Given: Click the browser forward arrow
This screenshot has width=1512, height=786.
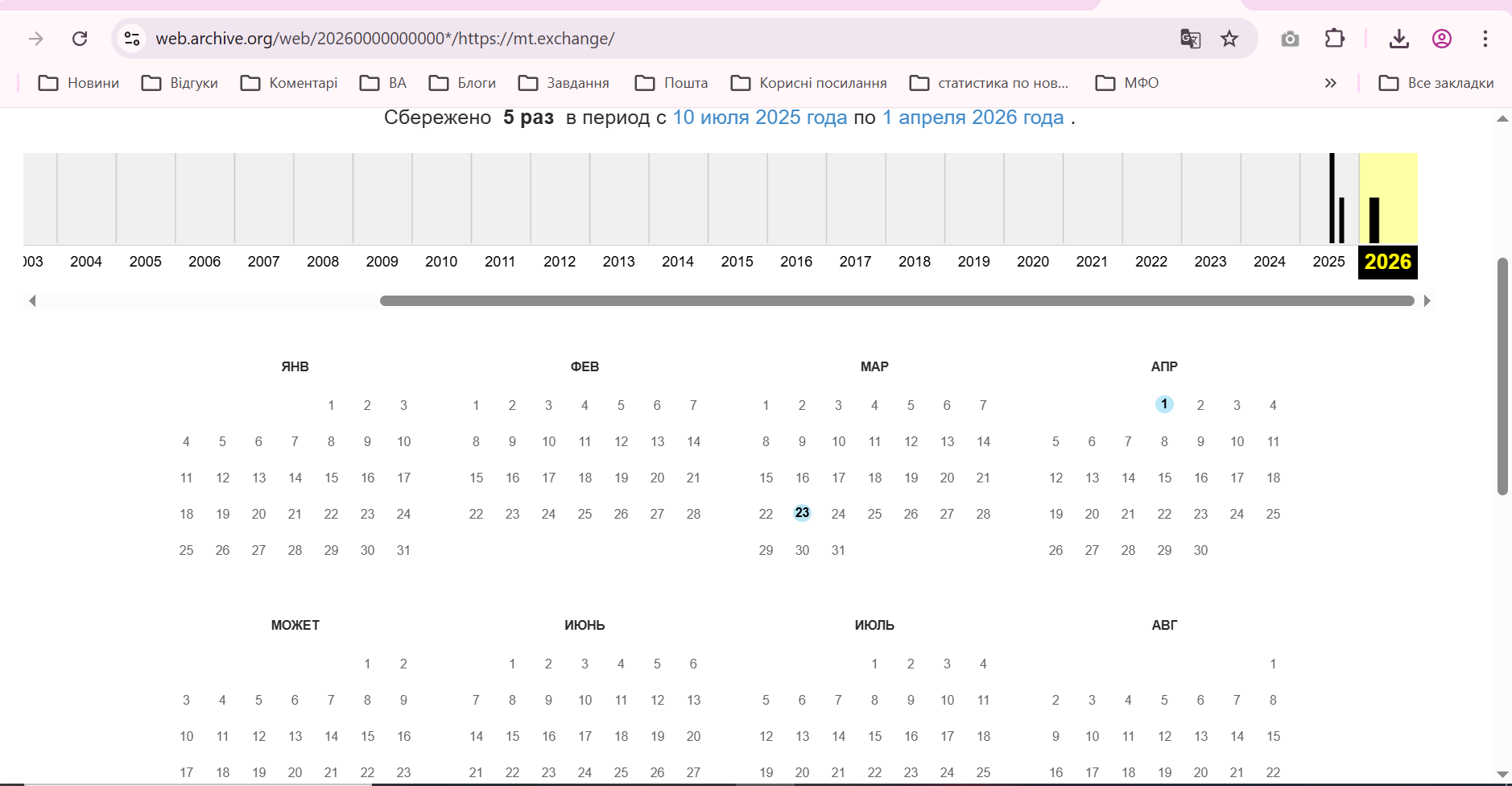Looking at the screenshot, I should [36, 39].
